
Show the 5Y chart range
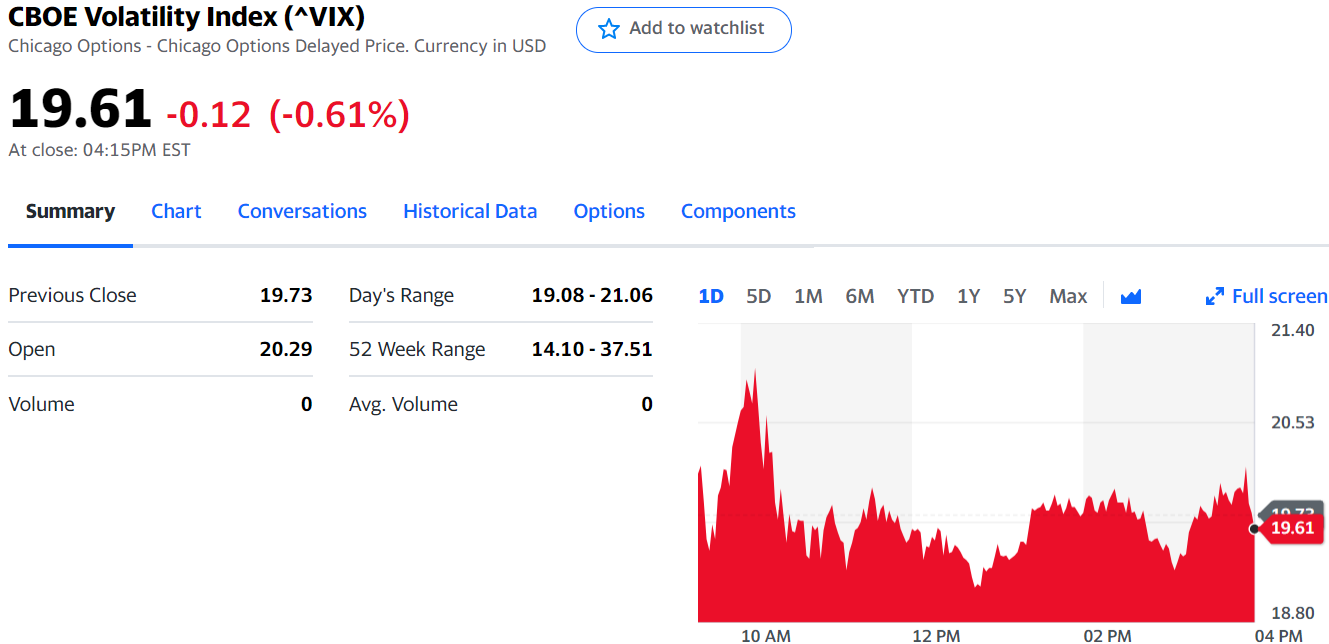click(1015, 296)
